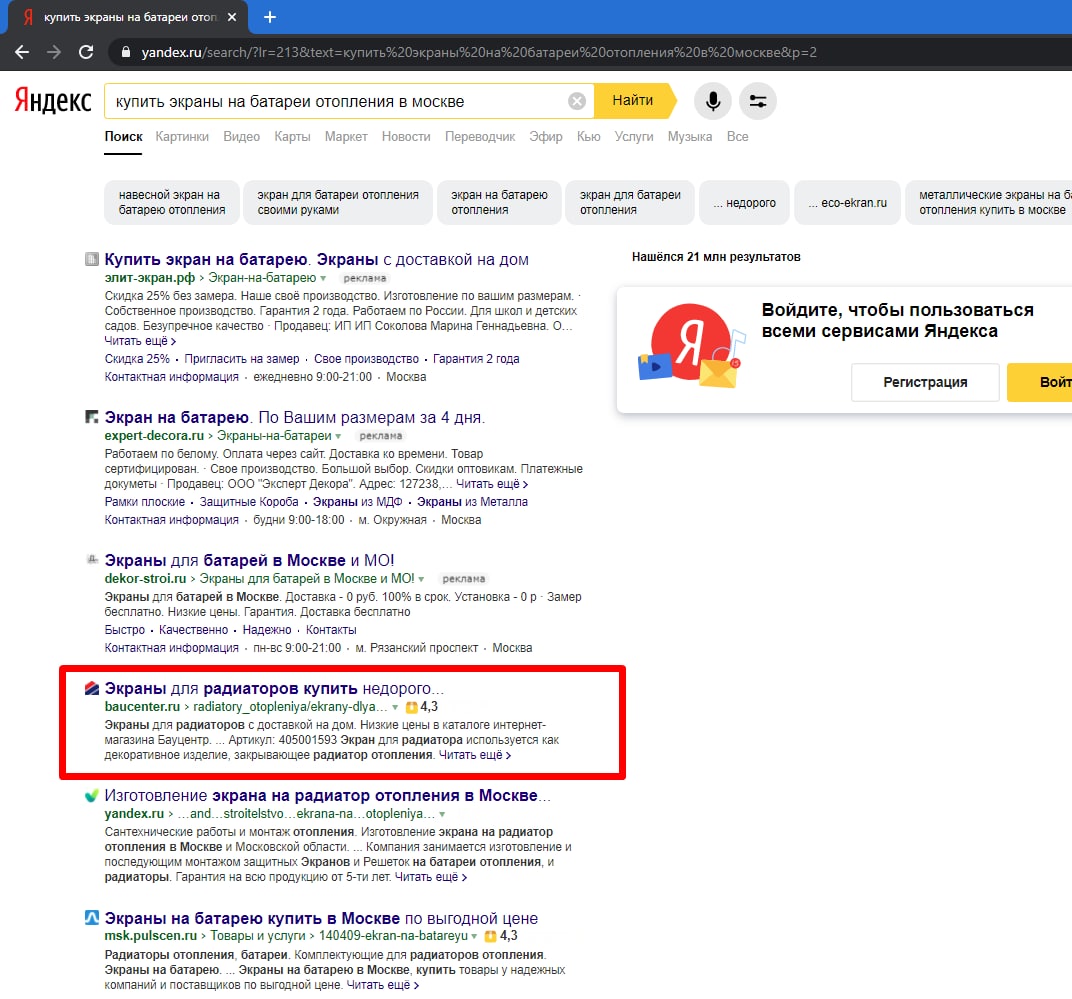The image size is (1072, 999).
Task: Open the Услуги tab
Action: (x=634, y=136)
